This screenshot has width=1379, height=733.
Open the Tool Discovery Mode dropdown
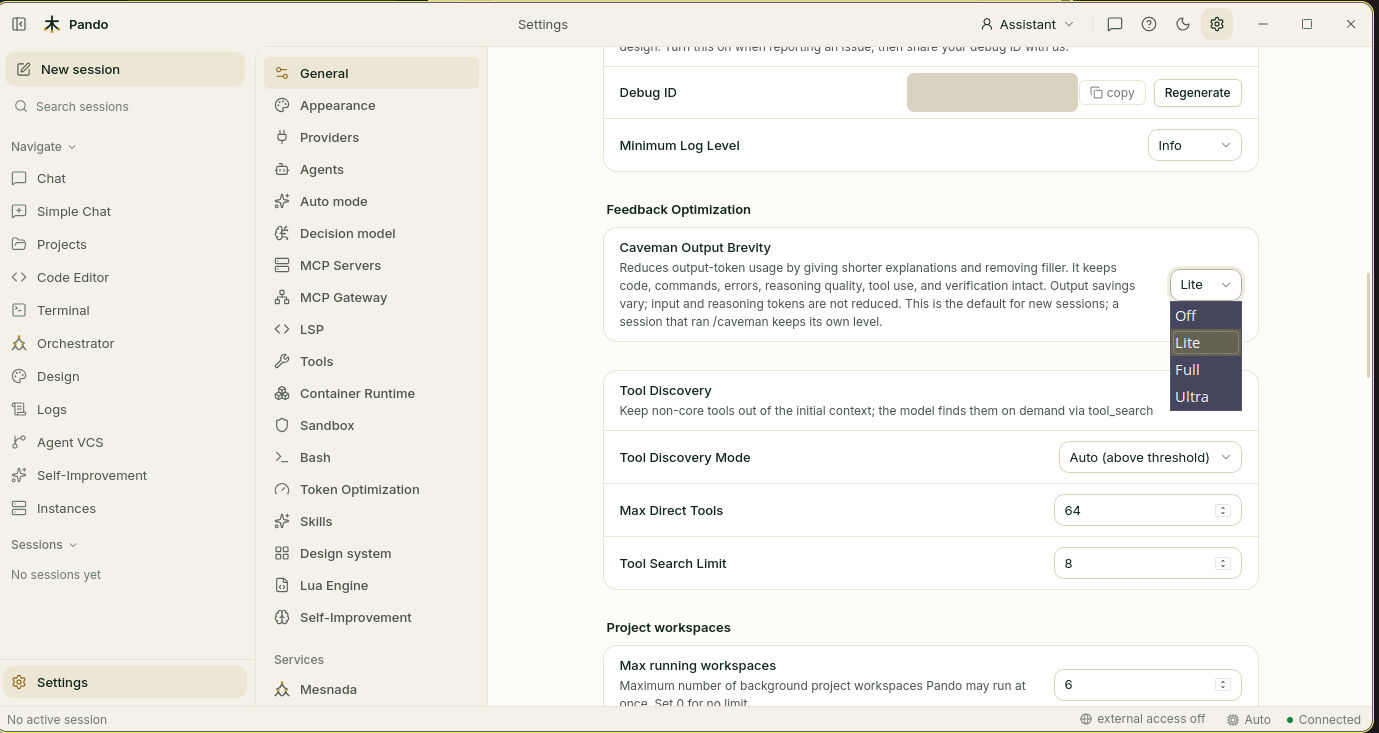coord(1150,457)
